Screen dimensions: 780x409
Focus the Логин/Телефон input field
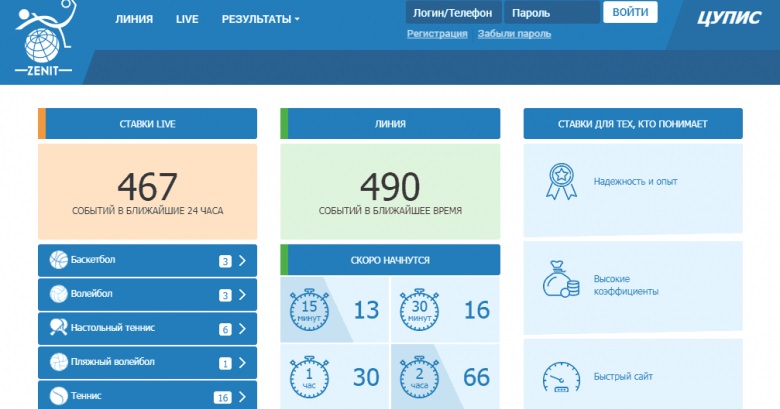450,13
